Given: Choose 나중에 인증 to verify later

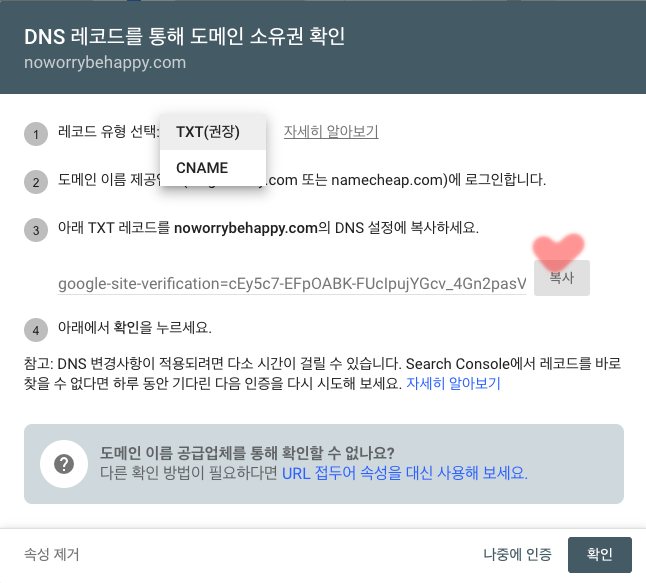Looking at the screenshot, I should 517,554.
